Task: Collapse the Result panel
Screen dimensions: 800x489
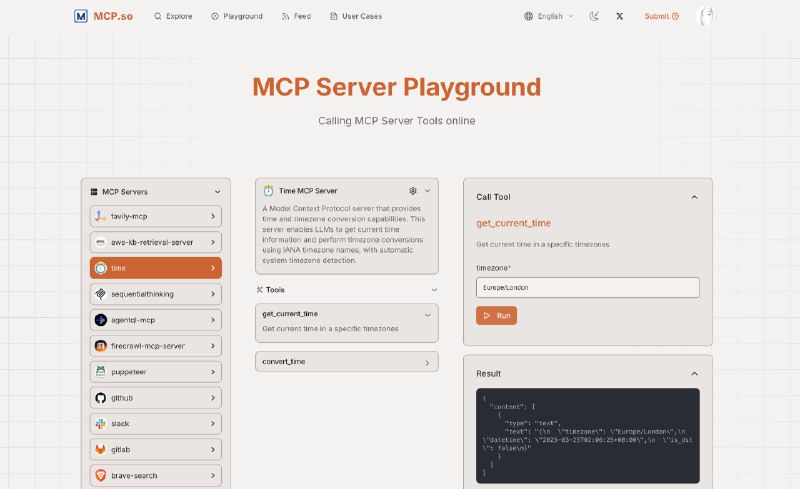Action: click(694, 374)
